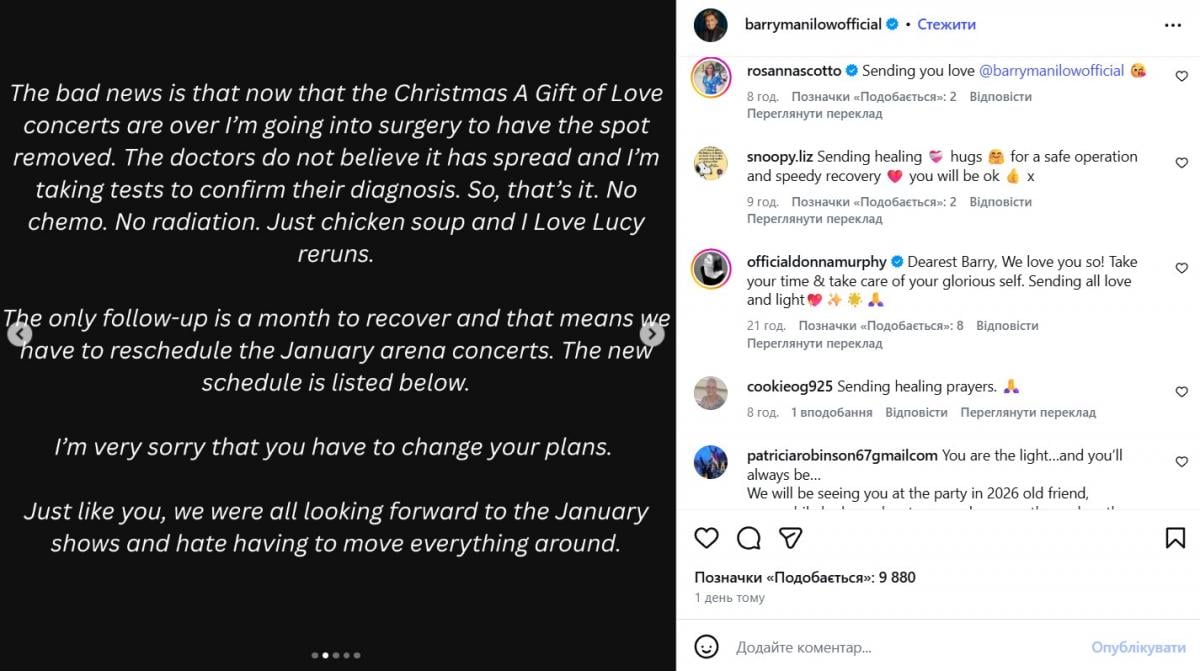Image resolution: width=1200 pixels, height=671 pixels.
Task: Reply to cookieog925's comment
Action: pyautogui.click(x=916, y=412)
